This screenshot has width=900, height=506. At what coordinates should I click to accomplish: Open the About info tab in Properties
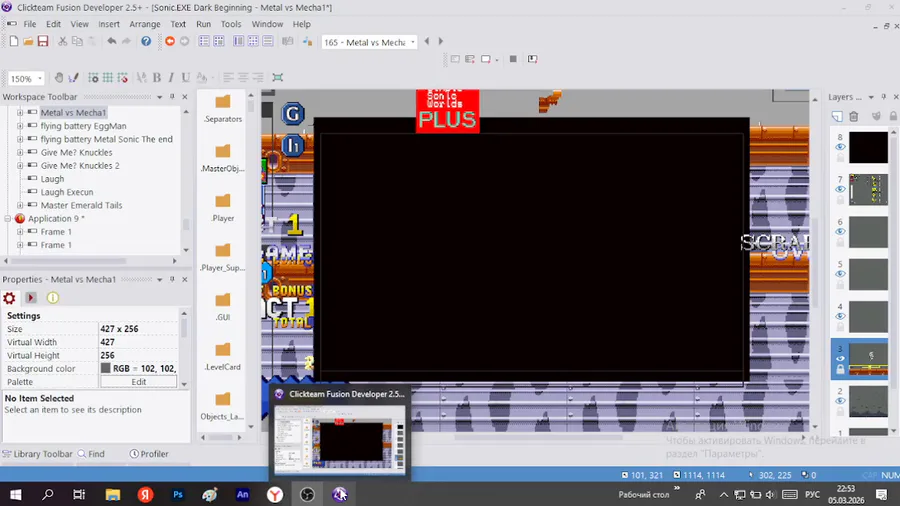click(53, 298)
